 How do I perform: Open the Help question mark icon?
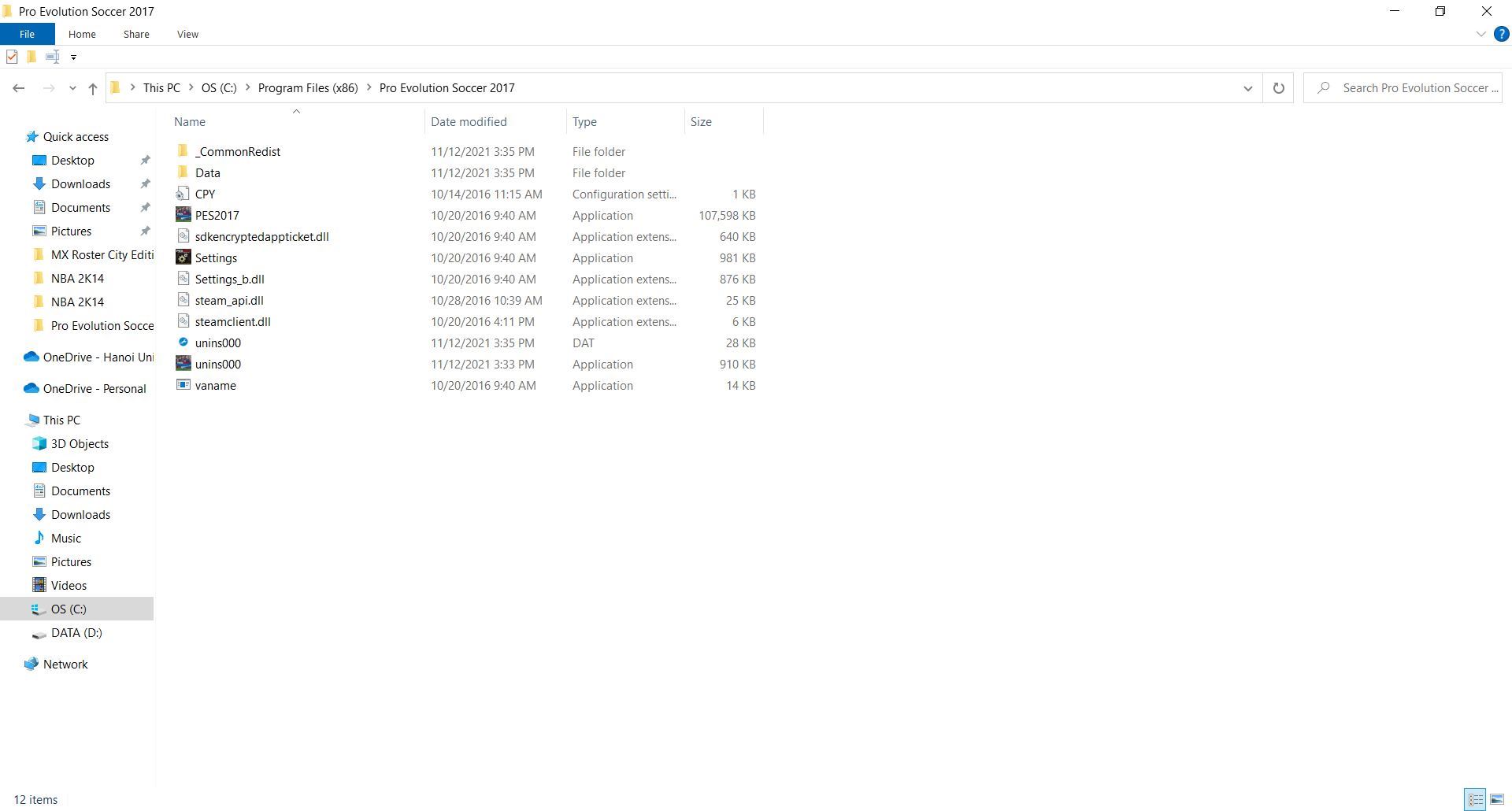pyautogui.click(x=1502, y=34)
